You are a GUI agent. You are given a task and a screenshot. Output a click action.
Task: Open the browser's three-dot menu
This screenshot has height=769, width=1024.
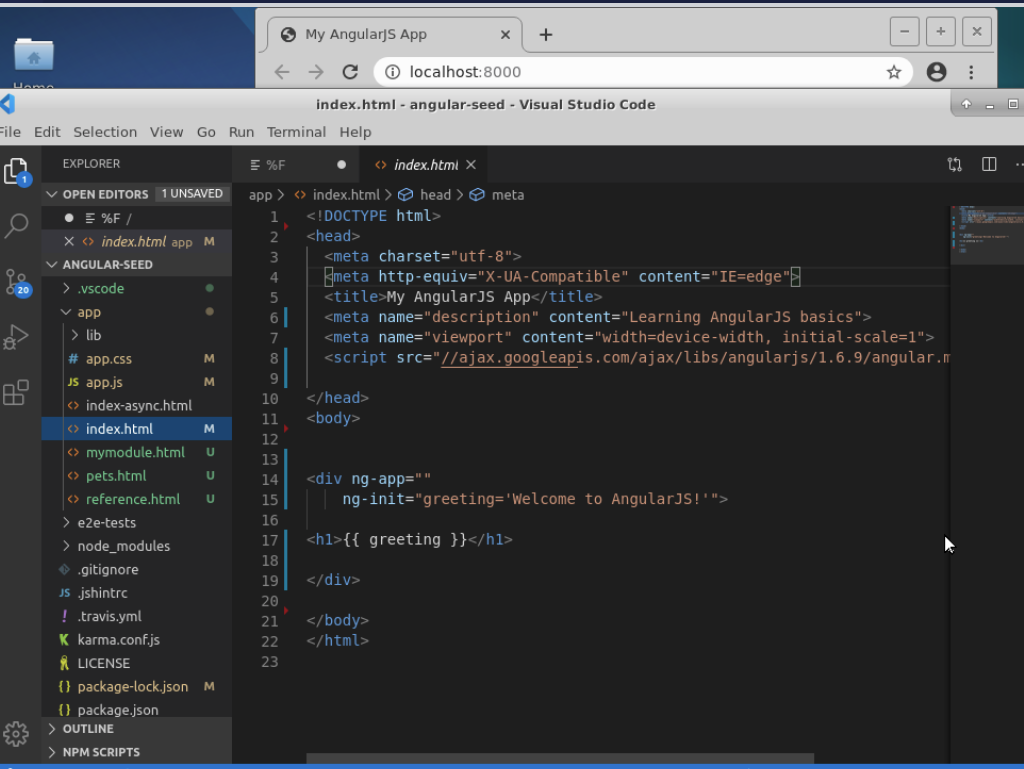pyautogui.click(x=971, y=71)
